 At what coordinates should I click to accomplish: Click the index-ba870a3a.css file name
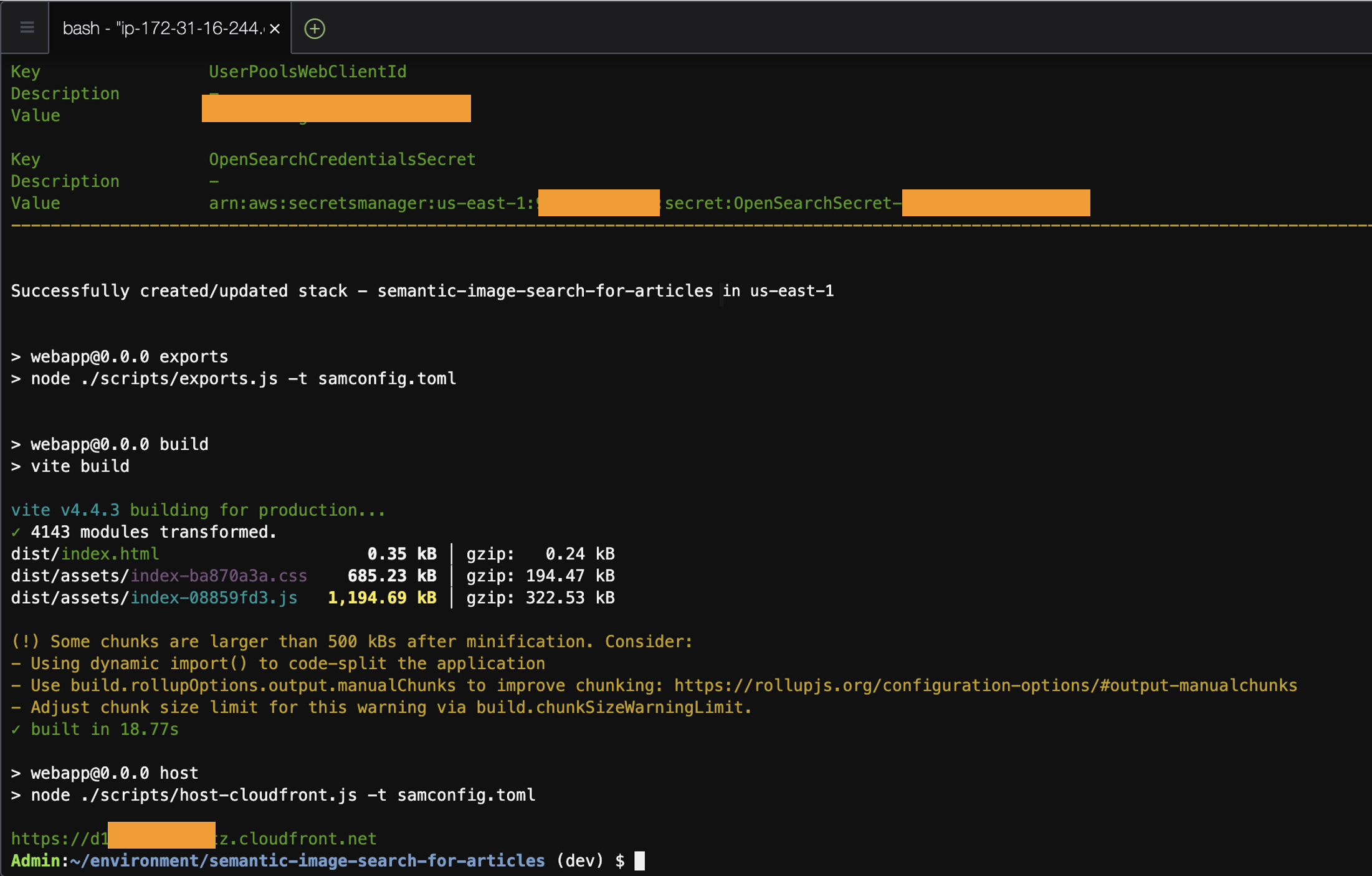(218, 576)
